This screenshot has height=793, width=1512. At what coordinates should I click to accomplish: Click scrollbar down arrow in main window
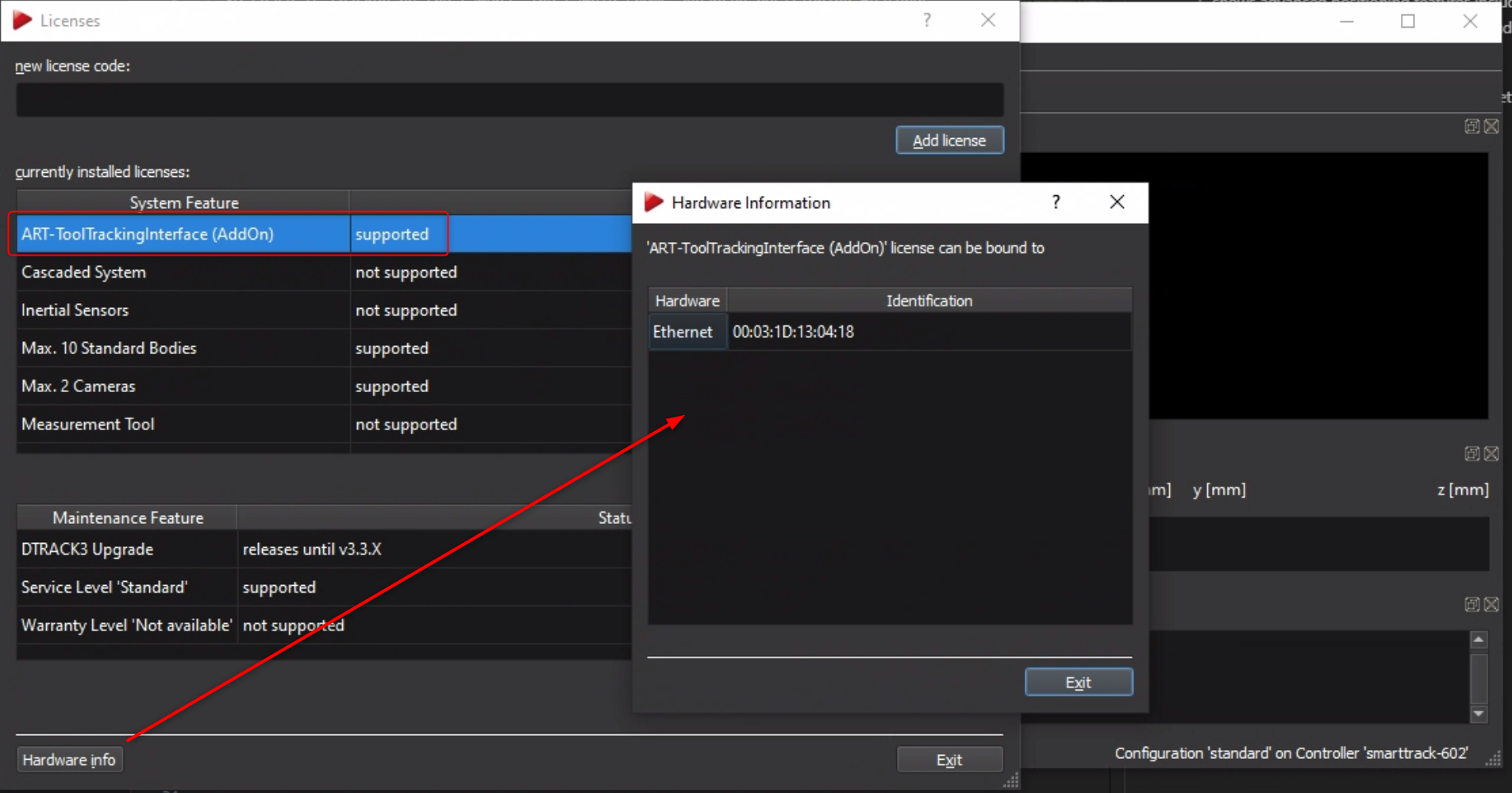[x=1479, y=714]
